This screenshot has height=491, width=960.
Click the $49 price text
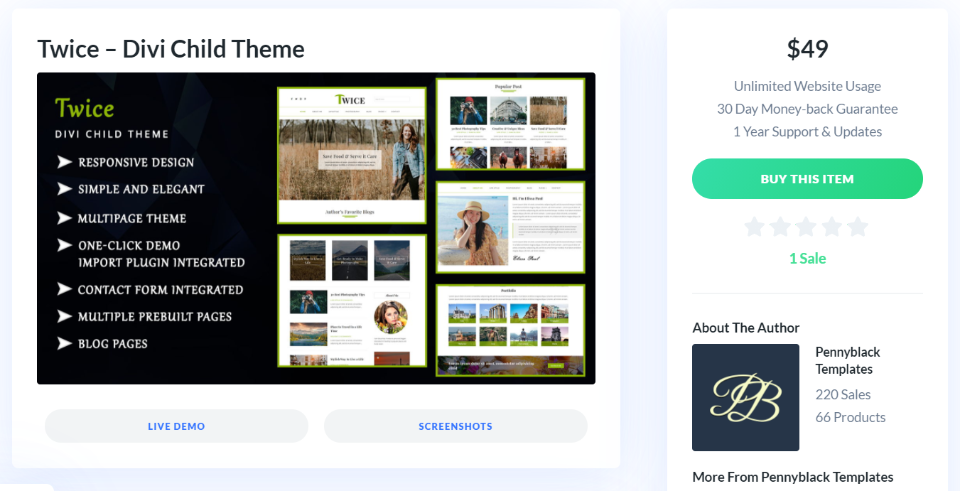[808, 49]
